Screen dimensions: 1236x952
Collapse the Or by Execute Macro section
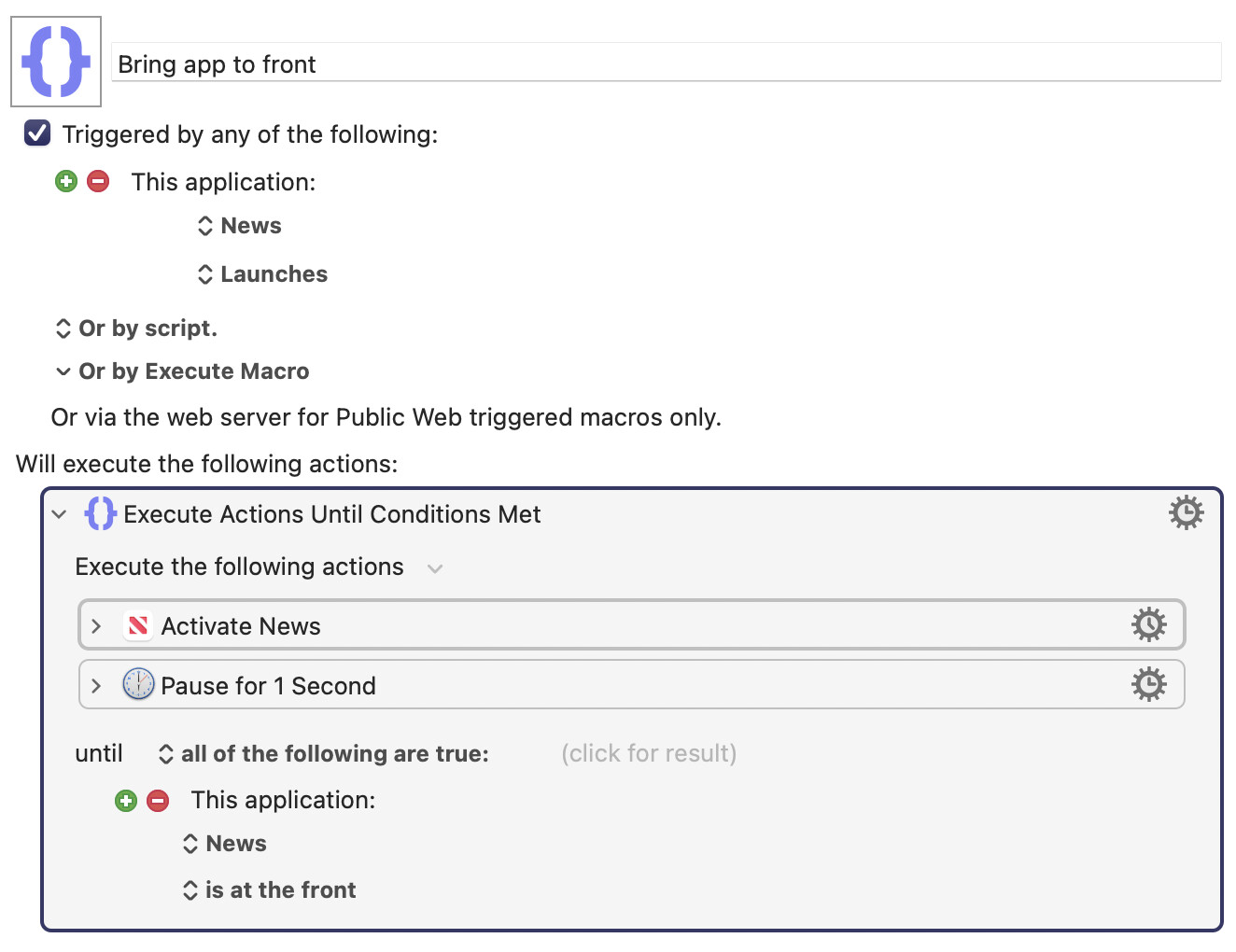63,371
